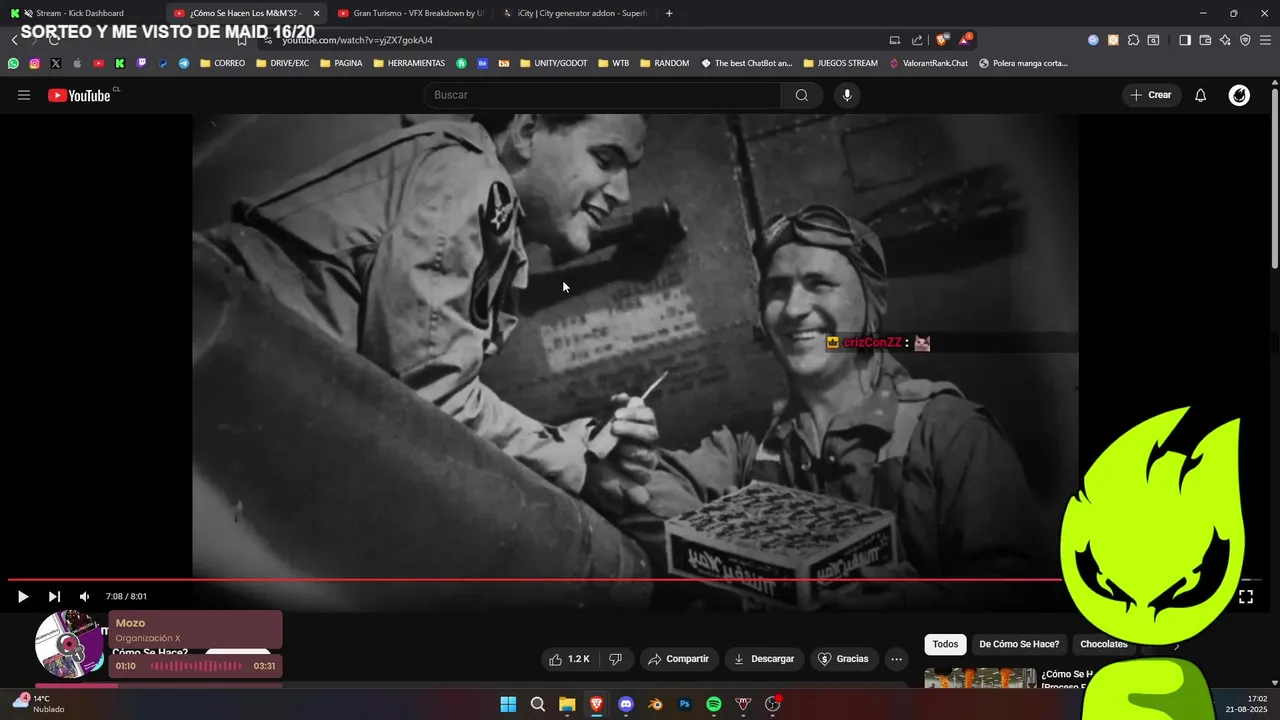Click the share page icon in the address bar
The height and width of the screenshot is (720, 1280).
point(917,40)
